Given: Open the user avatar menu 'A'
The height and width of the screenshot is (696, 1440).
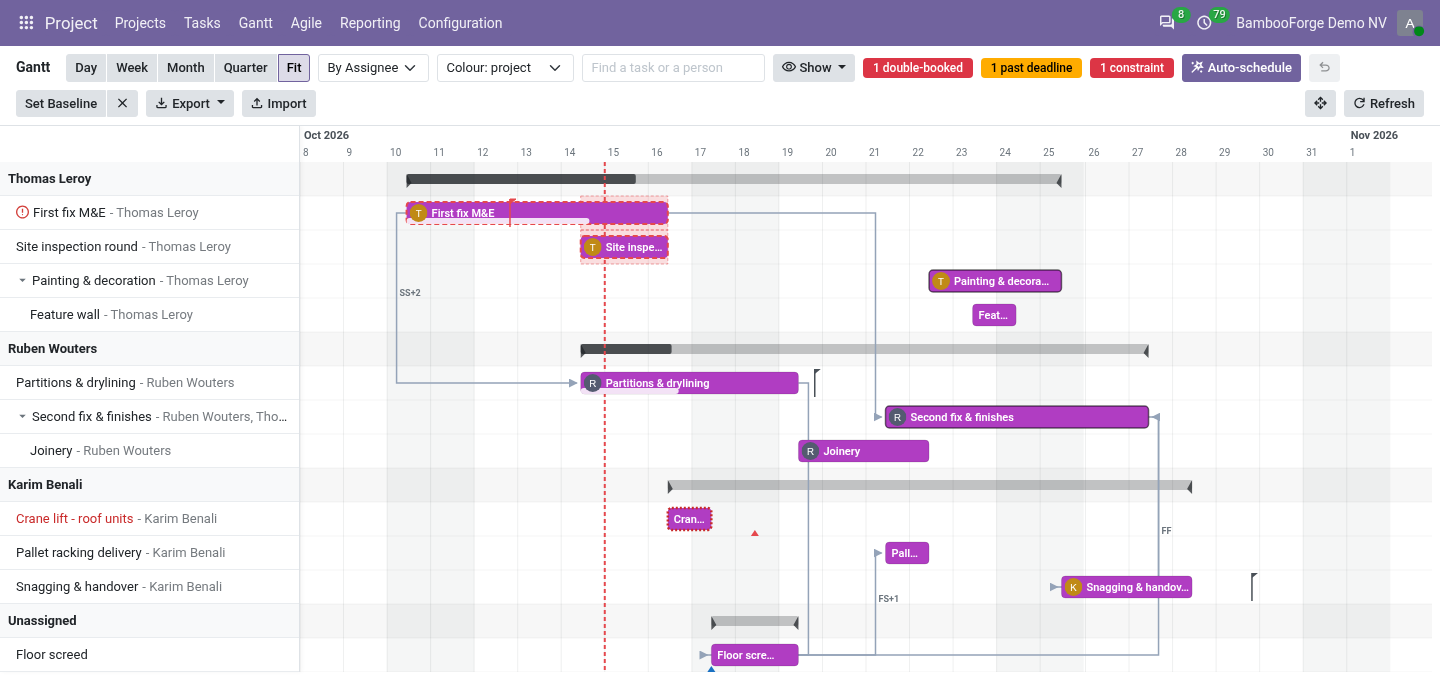Looking at the screenshot, I should [1410, 23].
